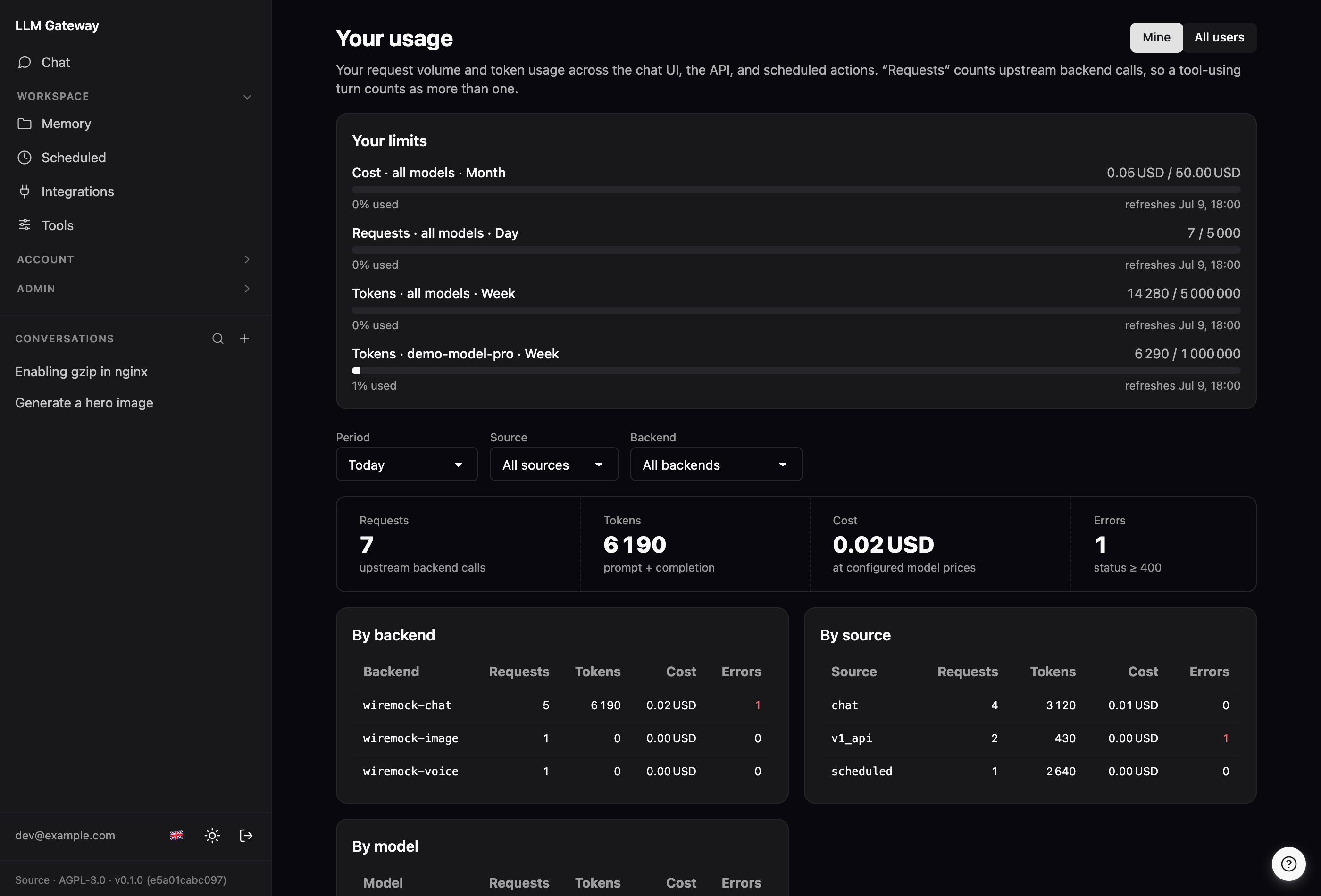Click the v1_api source row
This screenshot has height=896, width=1321.
click(x=1030, y=738)
